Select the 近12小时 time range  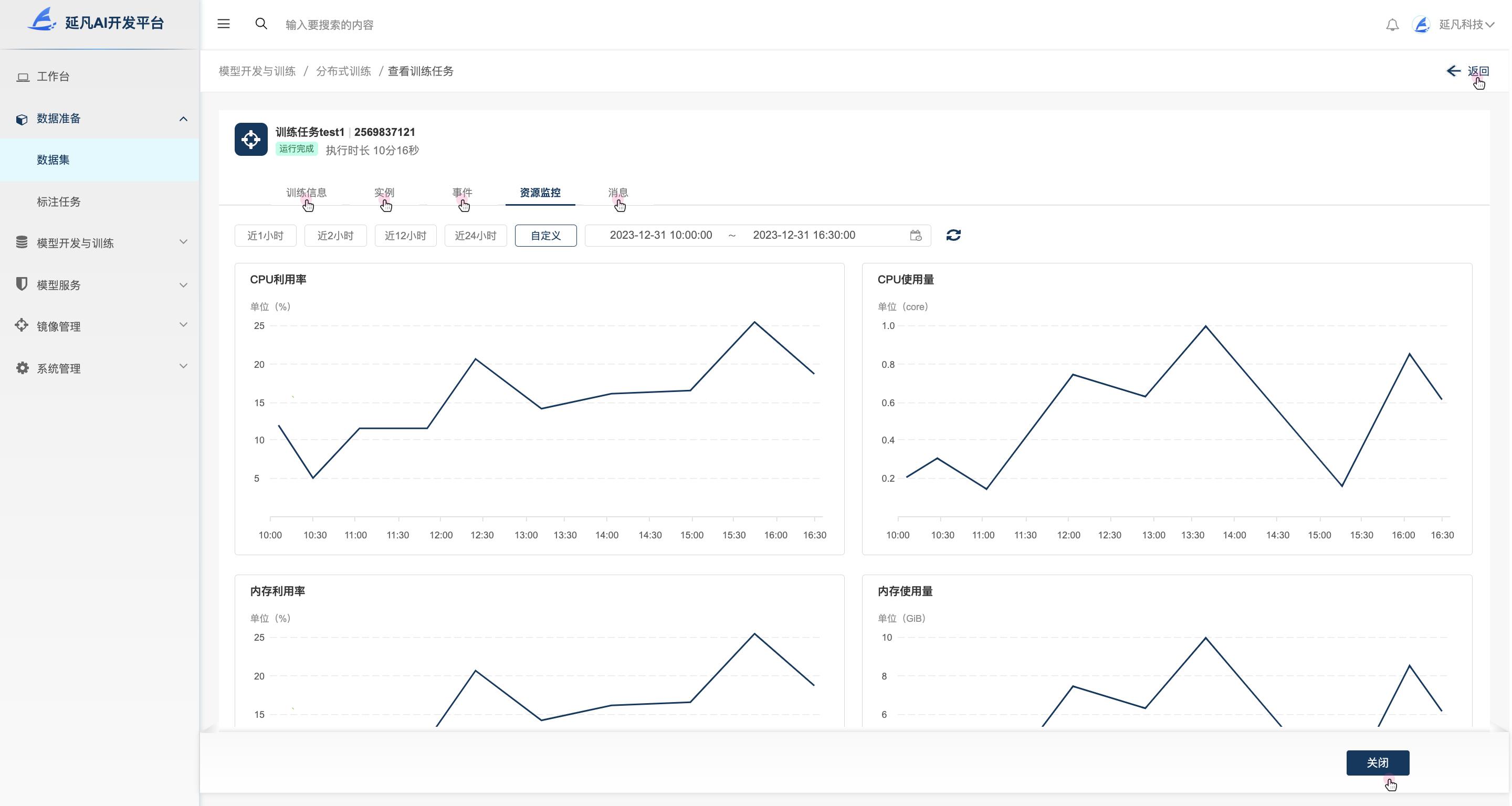(x=406, y=236)
